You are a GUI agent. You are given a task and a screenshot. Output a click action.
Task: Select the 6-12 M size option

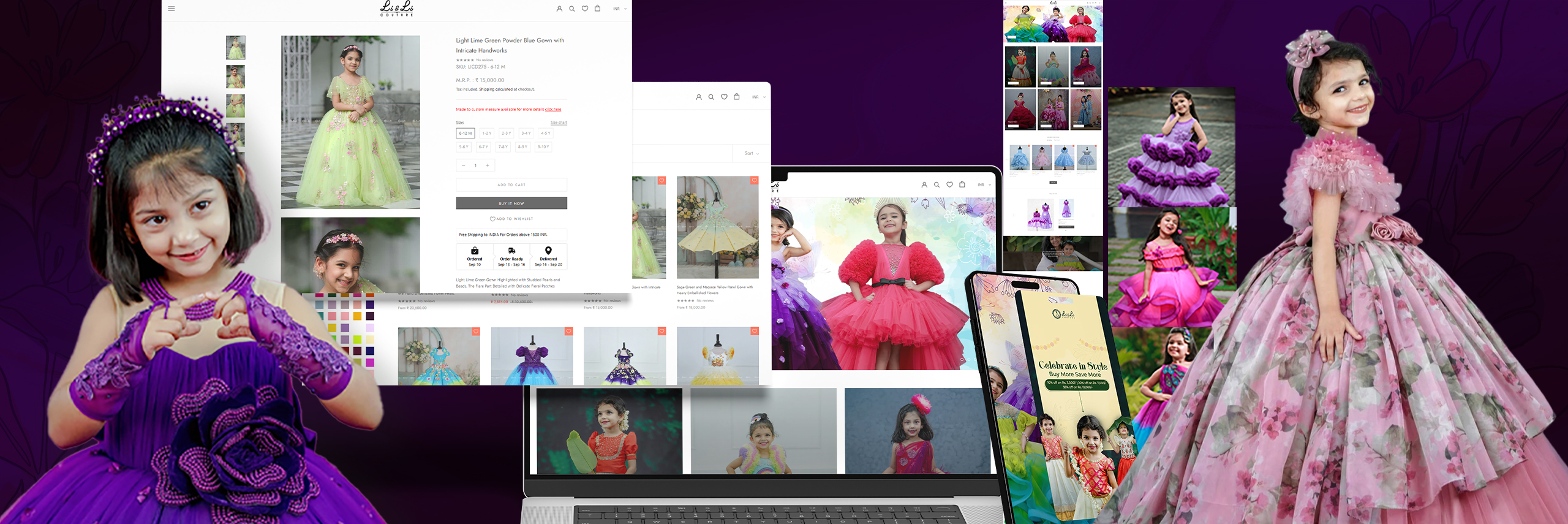[x=466, y=133]
